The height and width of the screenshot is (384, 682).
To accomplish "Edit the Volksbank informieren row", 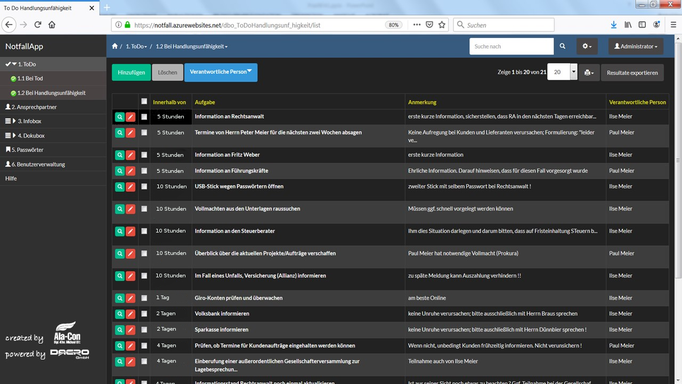I will coord(130,314).
